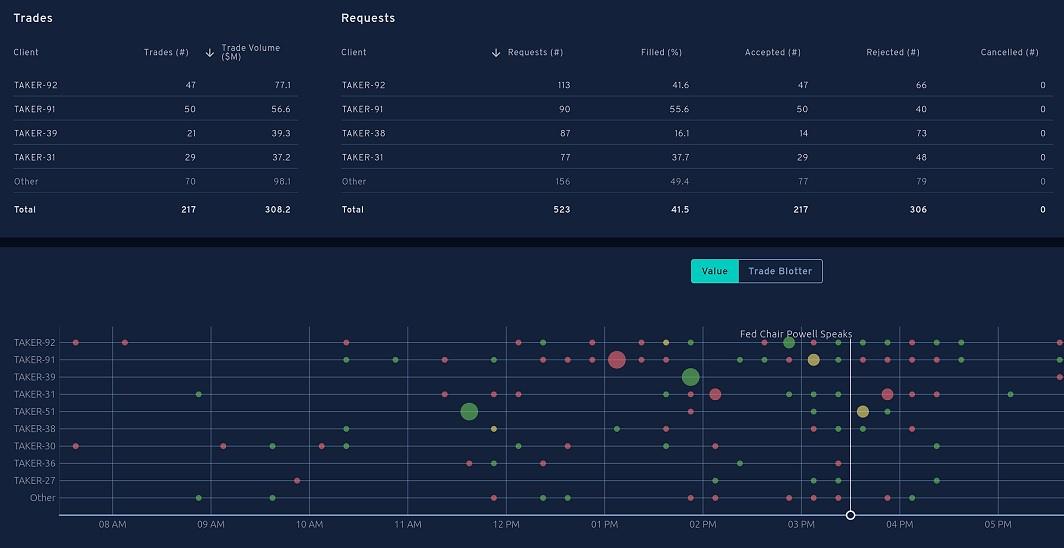Viewport: 1064px width, 548px height.
Task: Sort Trades table by Trade Volume arrow
Action: point(210,52)
